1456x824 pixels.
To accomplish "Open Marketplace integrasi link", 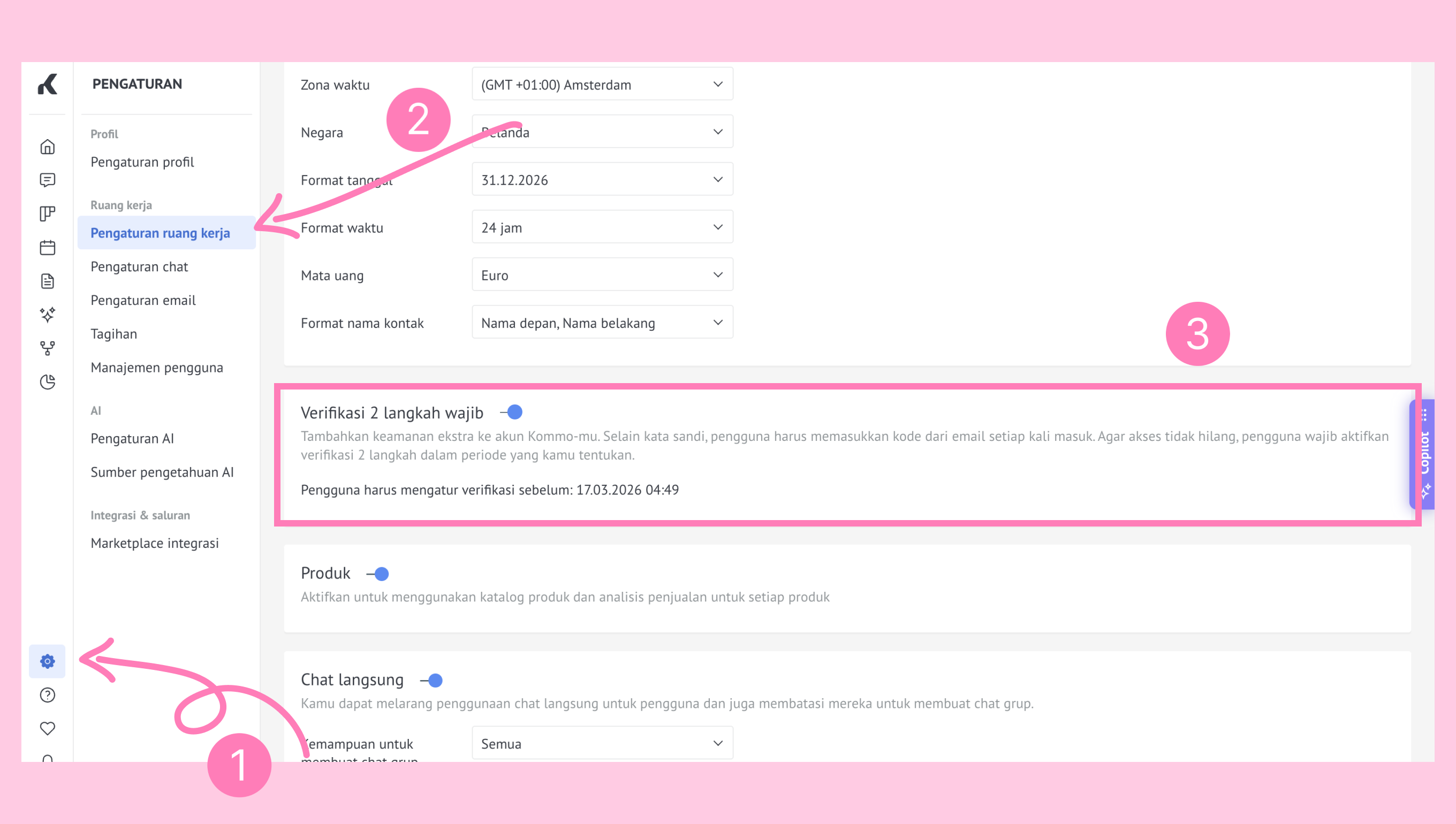I will pyautogui.click(x=155, y=543).
